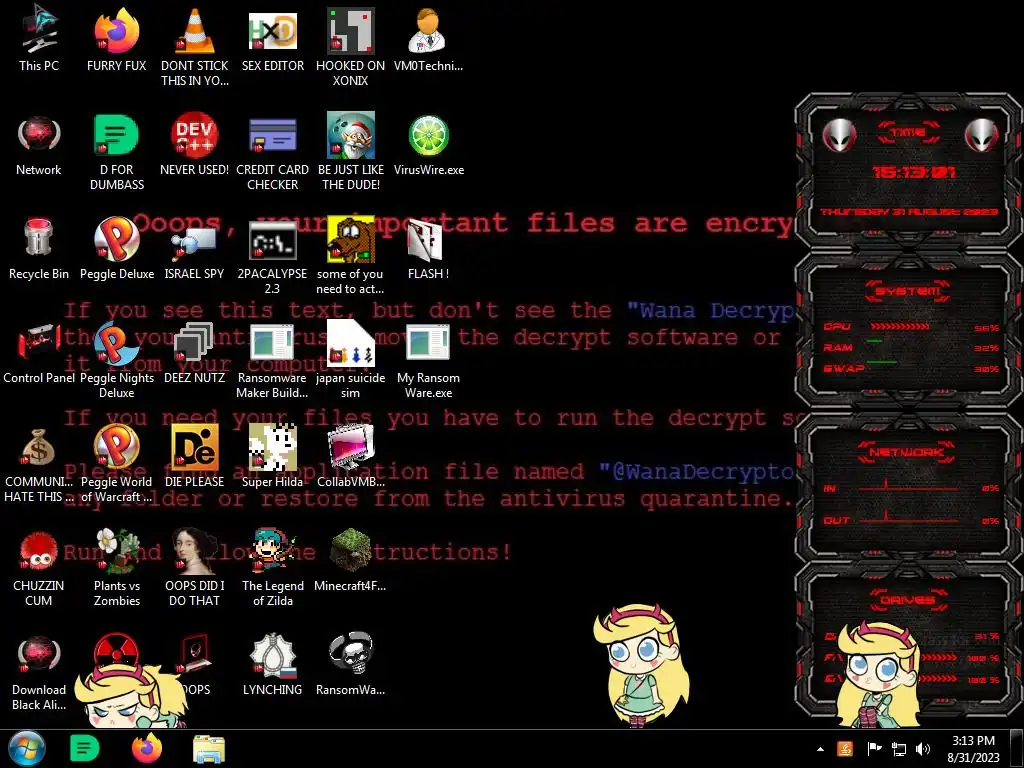The width and height of the screenshot is (1024, 768).
Task: Select the Peggle Nights Deluxe icon
Action: (117, 359)
